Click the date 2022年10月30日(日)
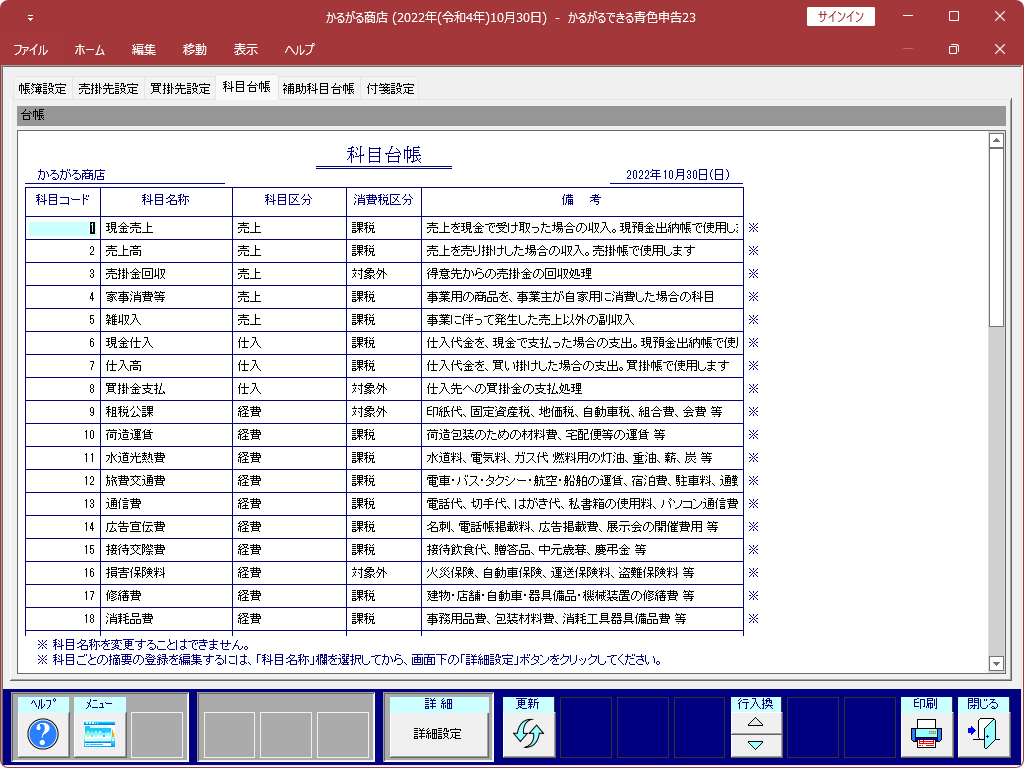Screen dimensions: 1024x768 pyautogui.click(x=678, y=175)
